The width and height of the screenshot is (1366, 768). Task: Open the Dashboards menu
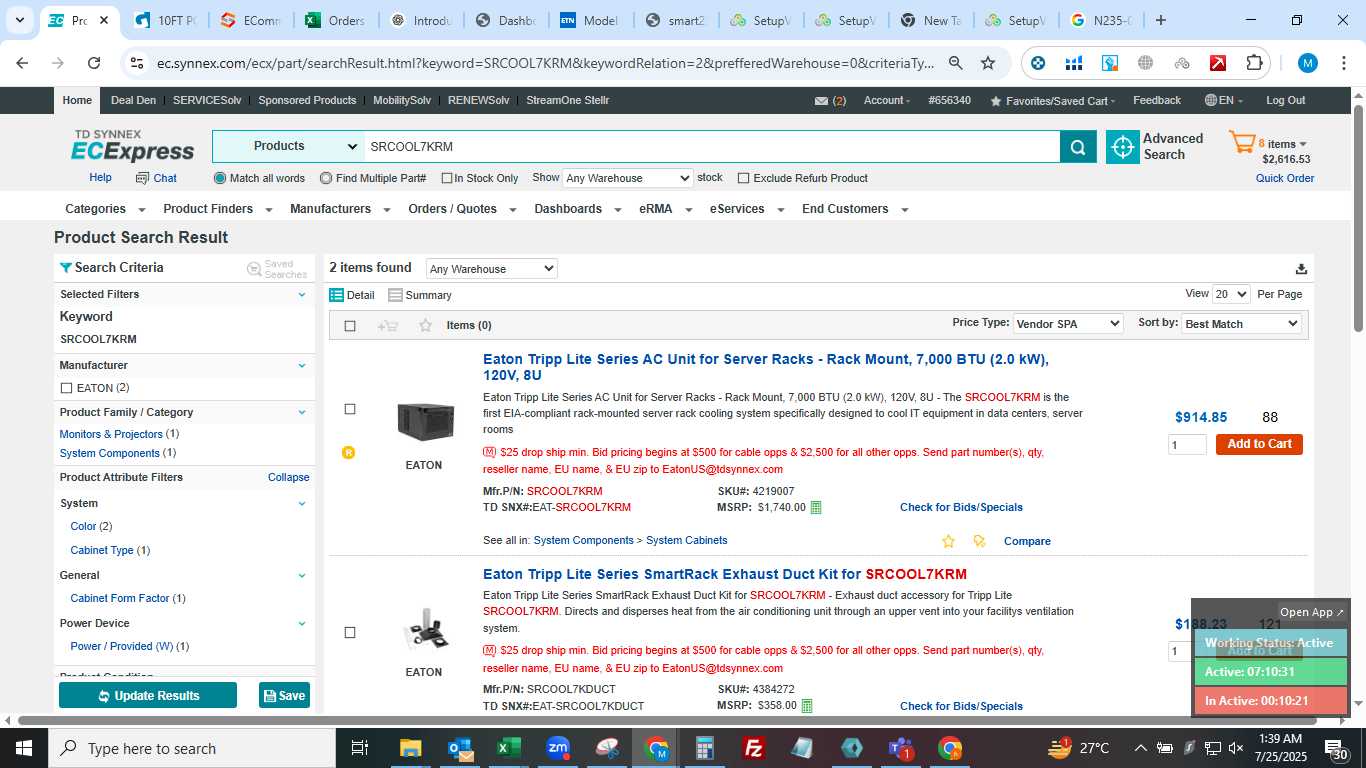click(x=577, y=209)
